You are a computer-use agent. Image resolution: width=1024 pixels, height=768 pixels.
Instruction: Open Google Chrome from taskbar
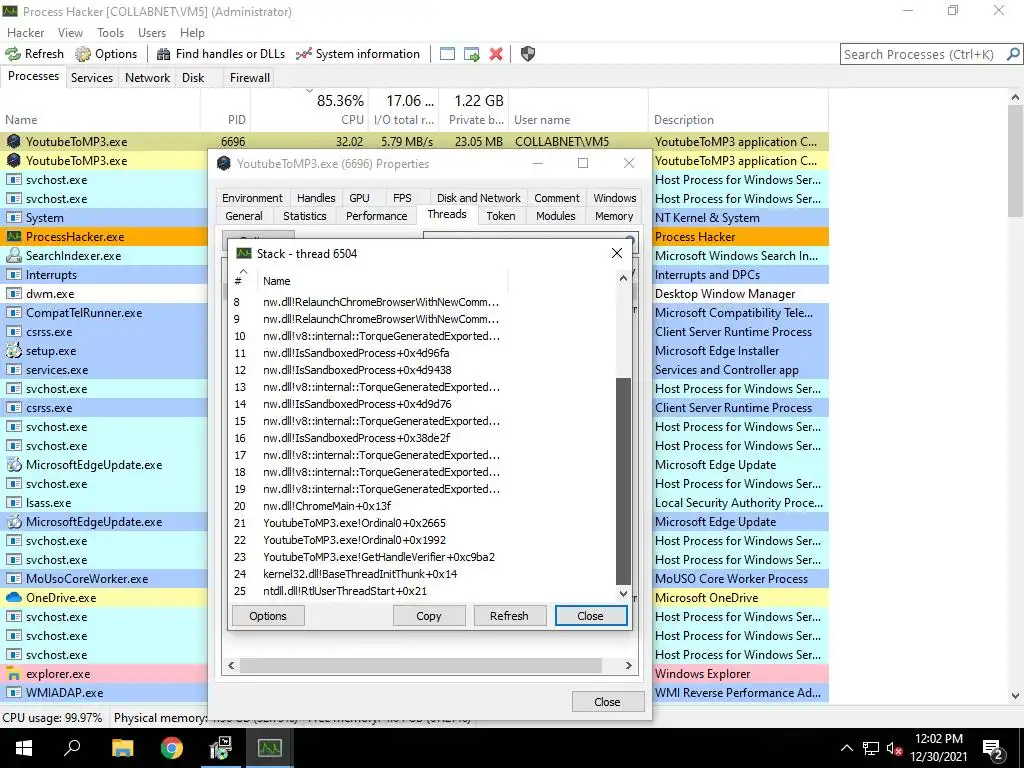click(x=172, y=748)
